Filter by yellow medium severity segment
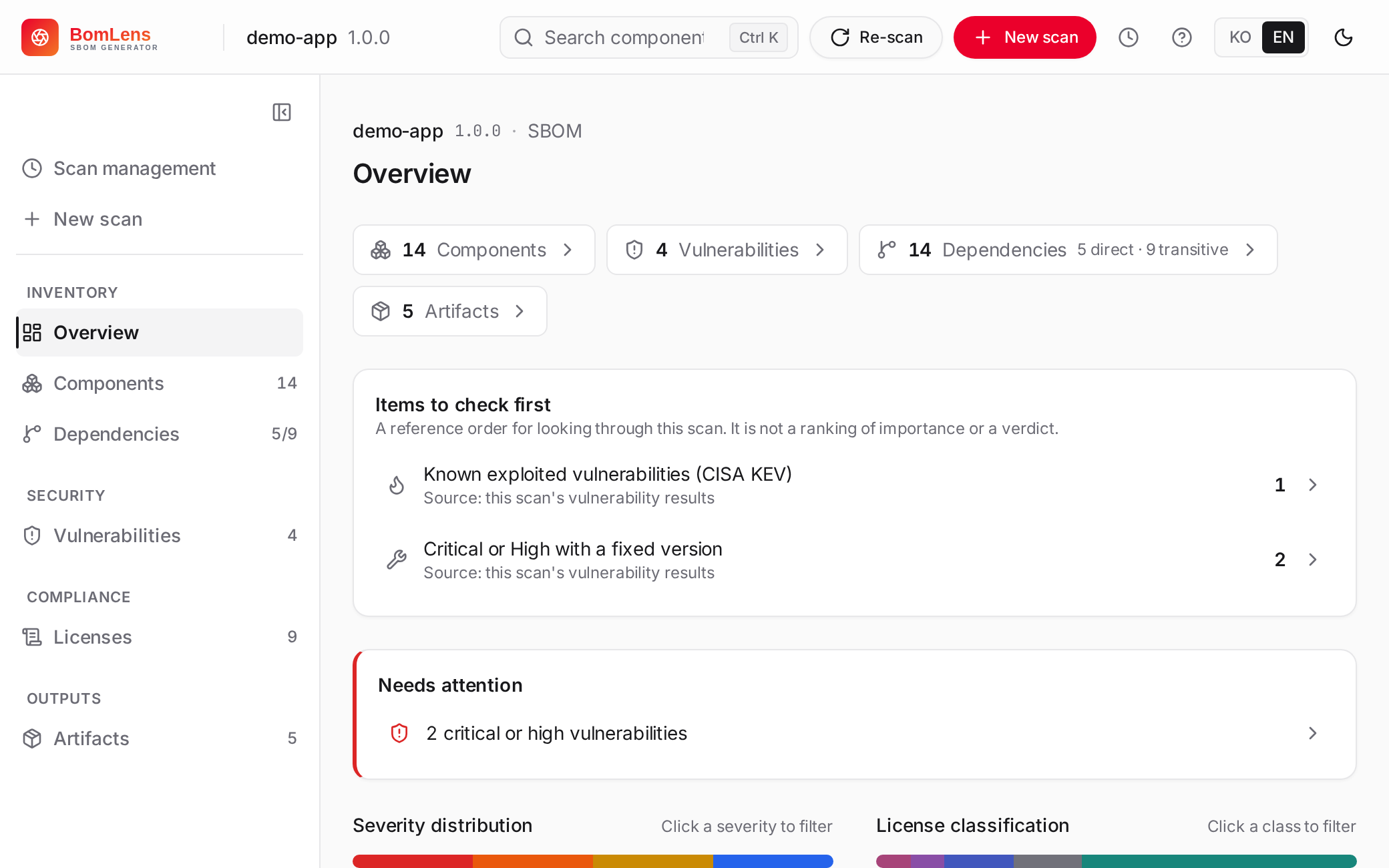This screenshot has width=1389, height=868. [x=653, y=861]
